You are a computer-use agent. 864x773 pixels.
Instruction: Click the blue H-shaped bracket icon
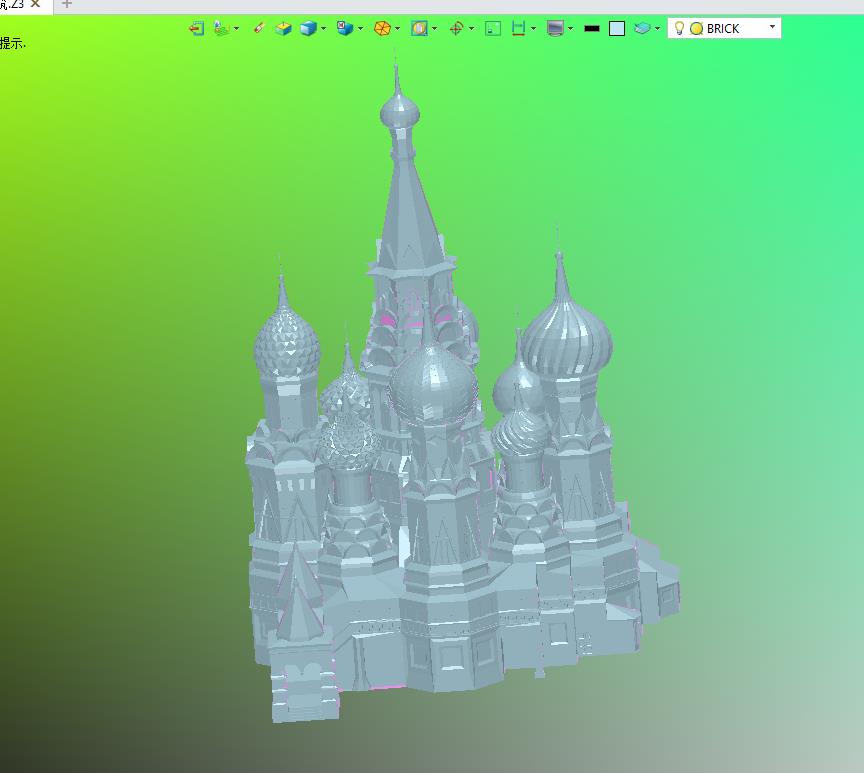[518, 28]
